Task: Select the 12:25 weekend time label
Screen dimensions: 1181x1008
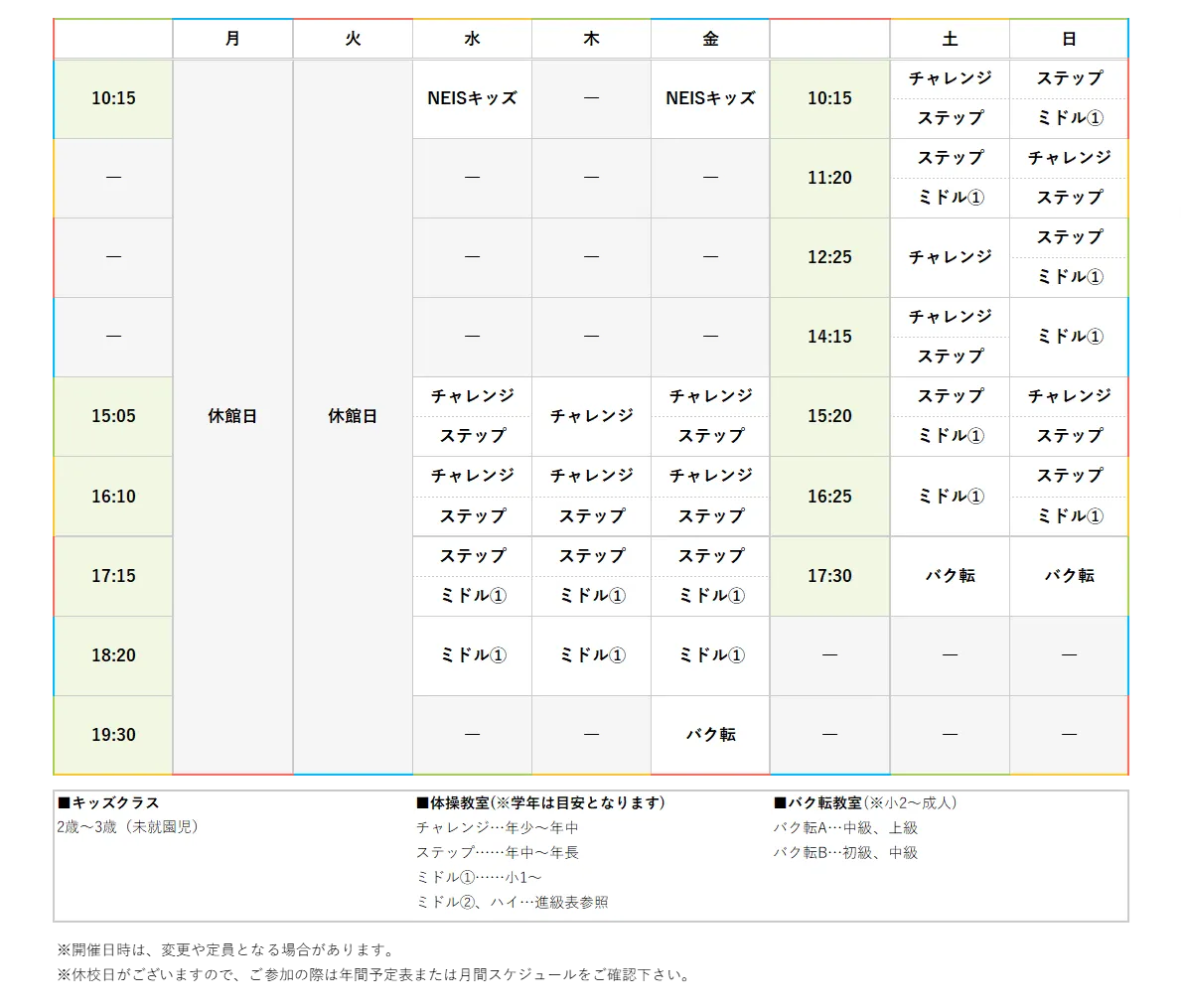Action: click(829, 257)
